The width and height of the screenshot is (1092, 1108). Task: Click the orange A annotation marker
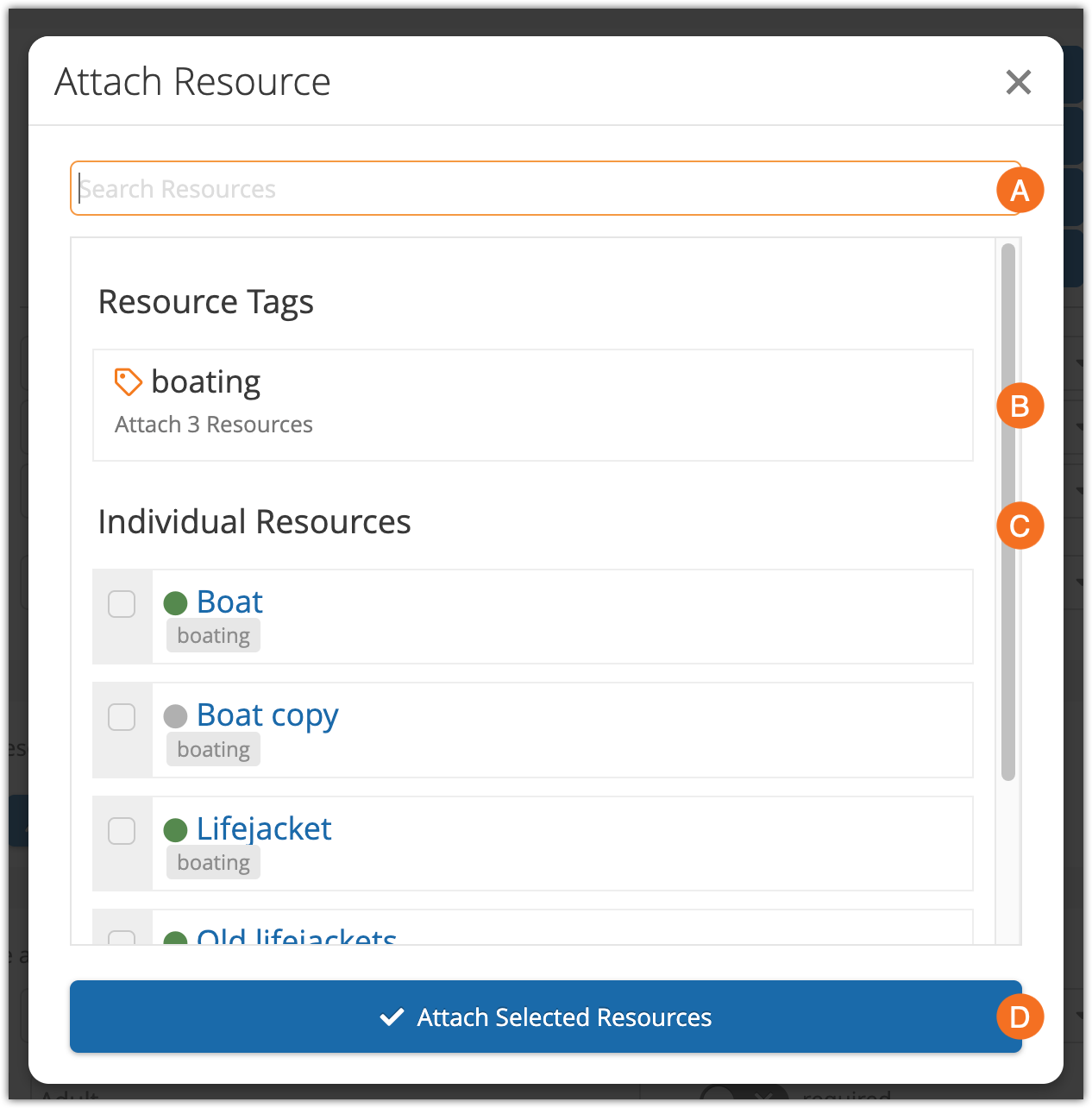click(1020, 190)
